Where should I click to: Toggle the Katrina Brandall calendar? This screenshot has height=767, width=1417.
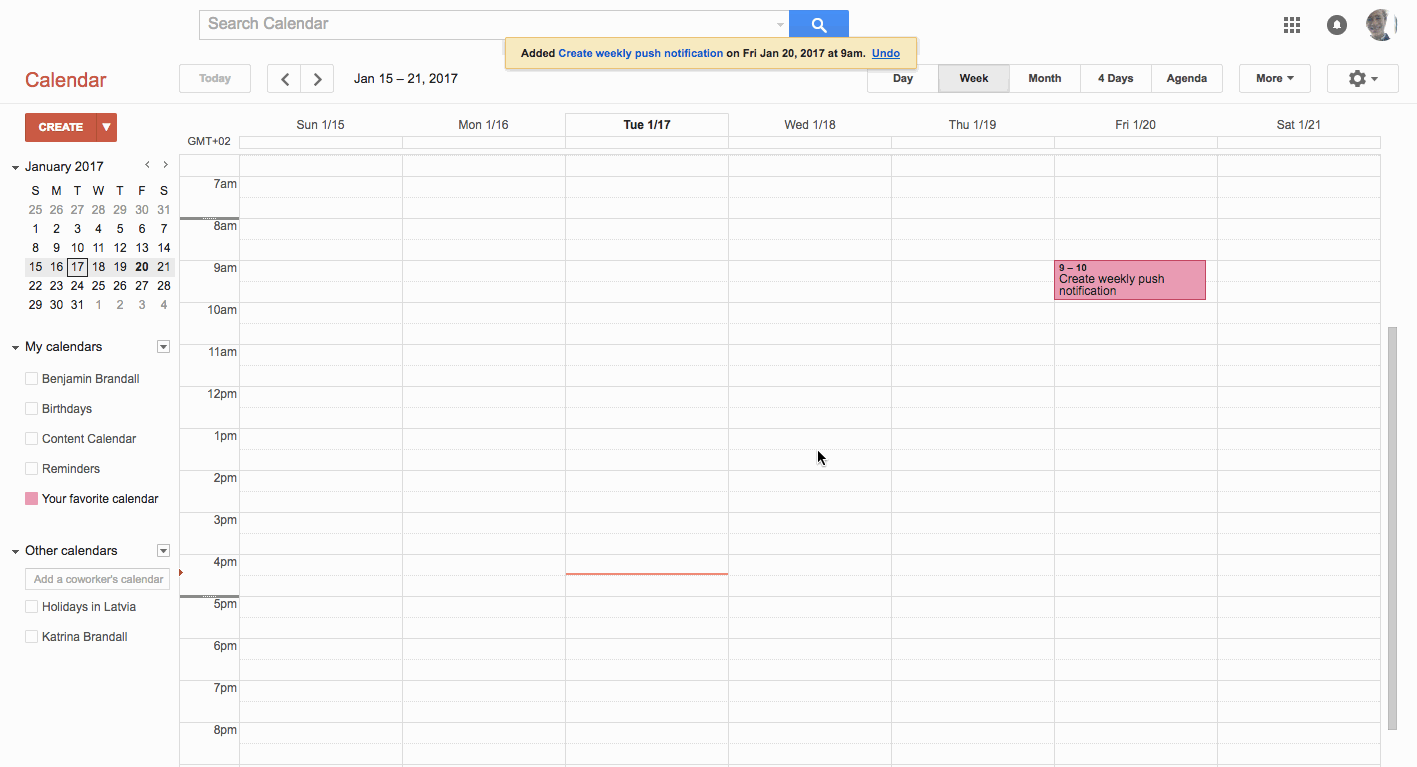pos(31,637)
